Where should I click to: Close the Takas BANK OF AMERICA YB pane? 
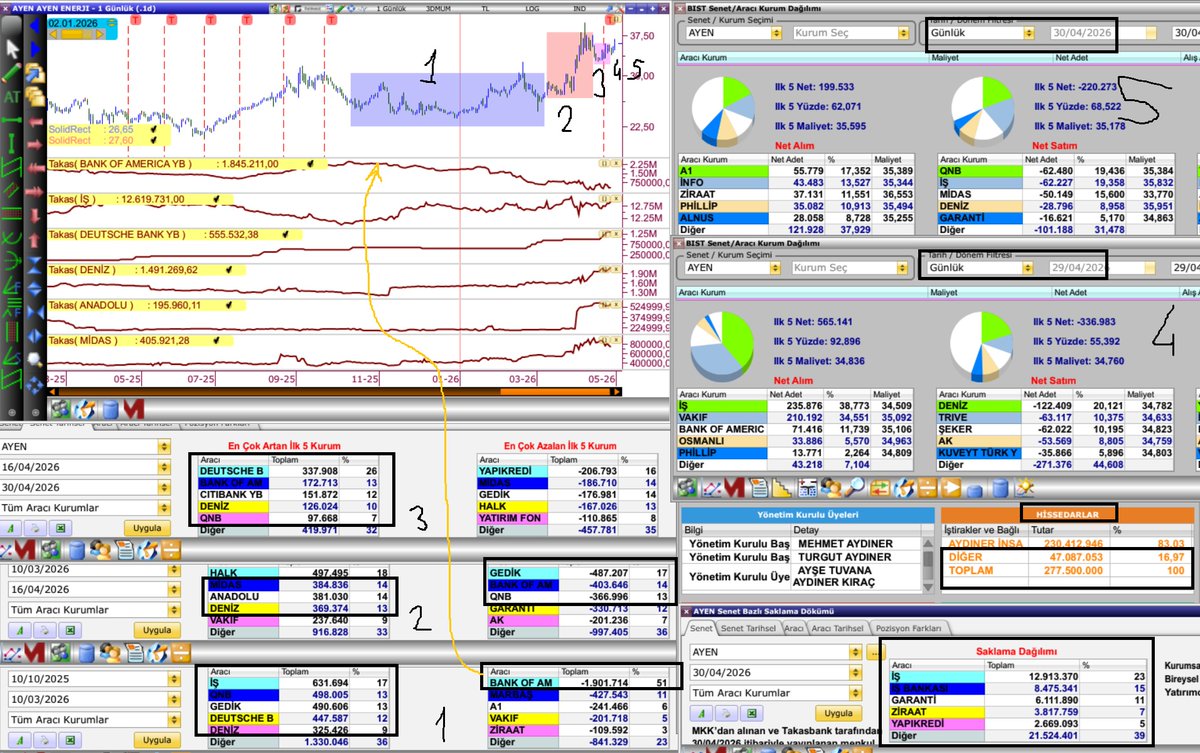616,163
